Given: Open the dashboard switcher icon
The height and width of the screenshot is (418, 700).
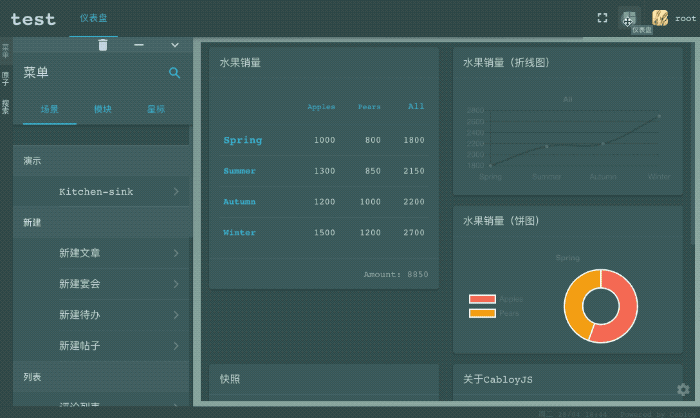Looking at the screenshot, I should 629,18.
